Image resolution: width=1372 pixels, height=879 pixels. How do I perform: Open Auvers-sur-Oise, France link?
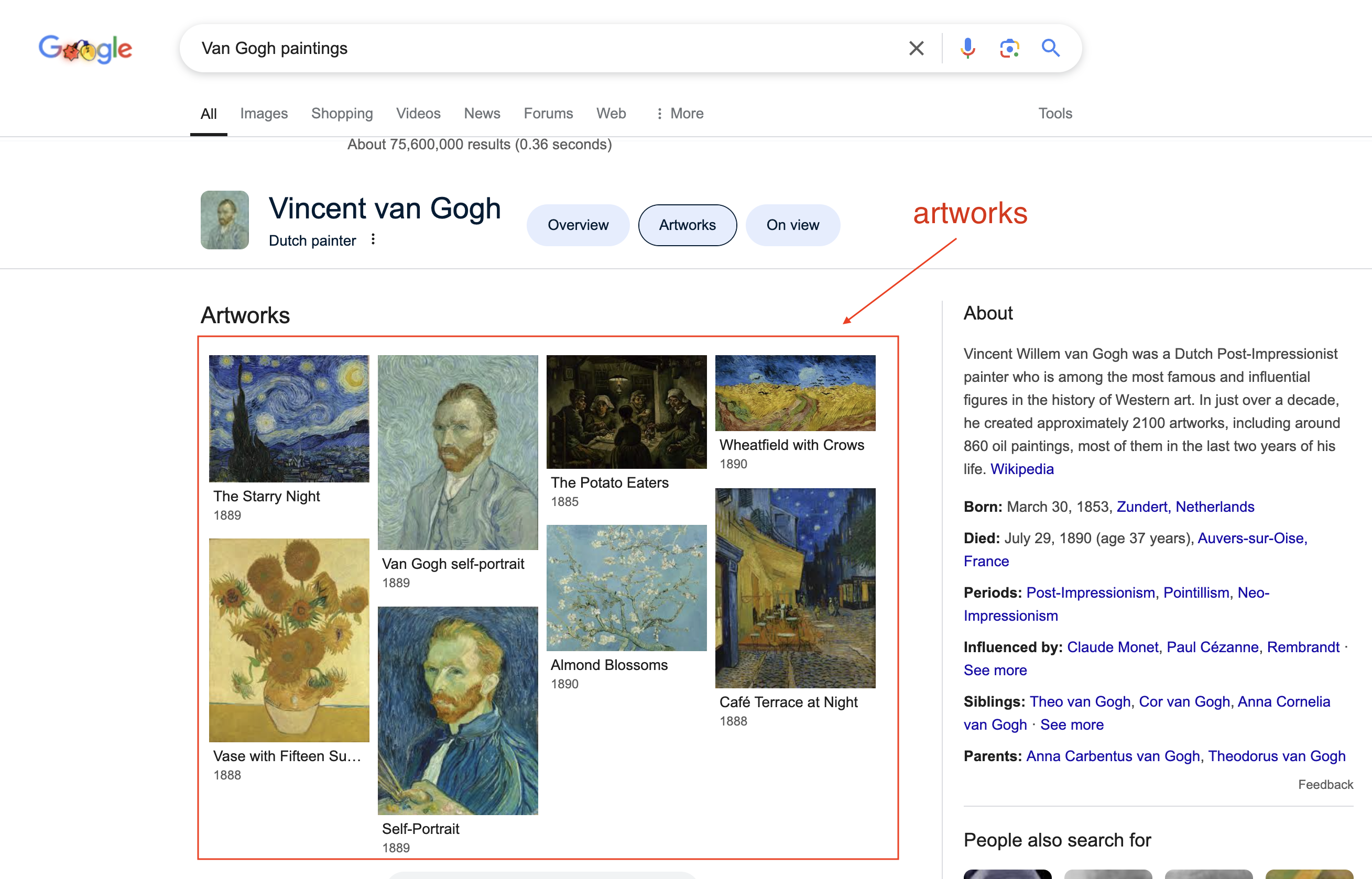[x=1135, y=549]
